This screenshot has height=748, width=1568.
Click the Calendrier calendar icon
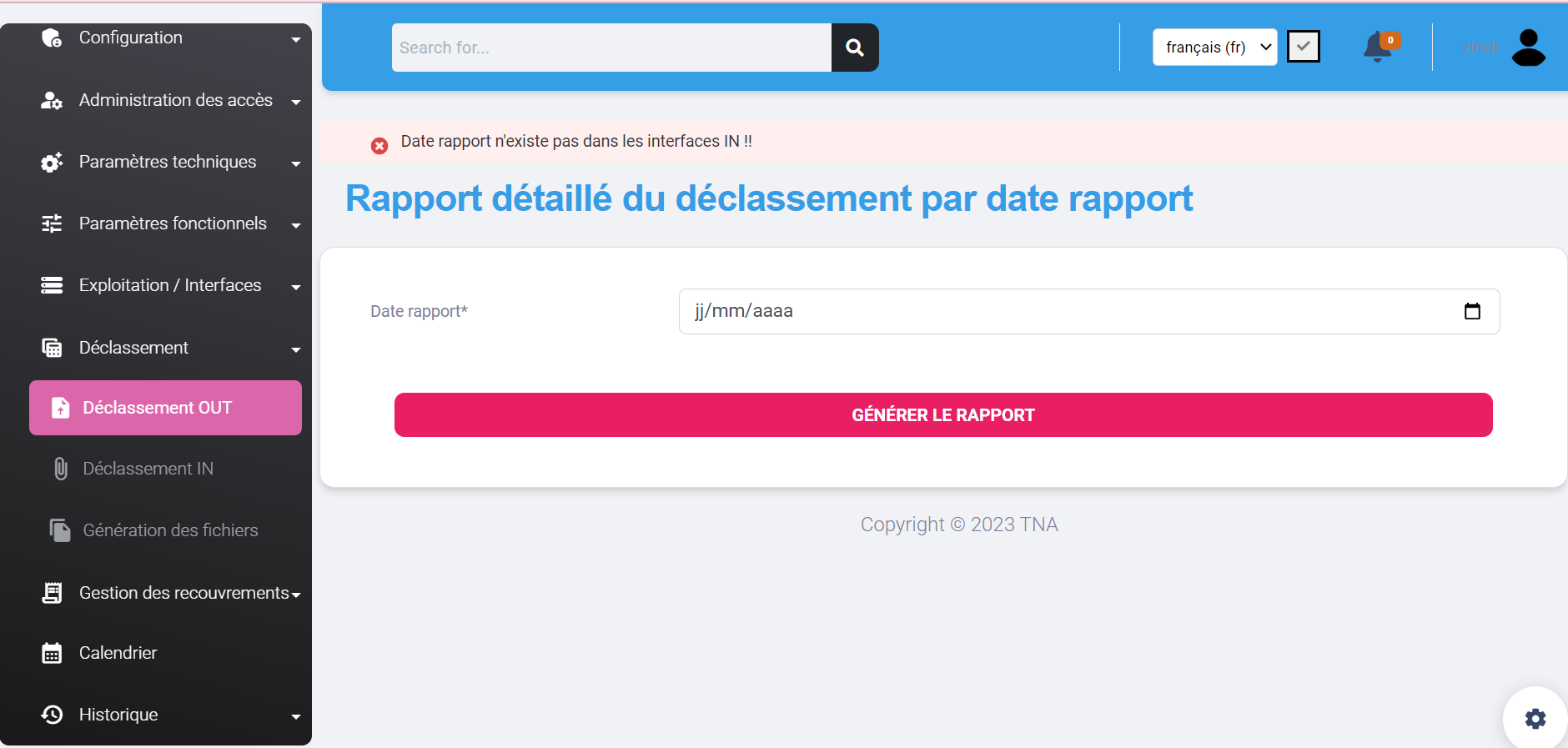pyautogui.click(x=52, y=653)
